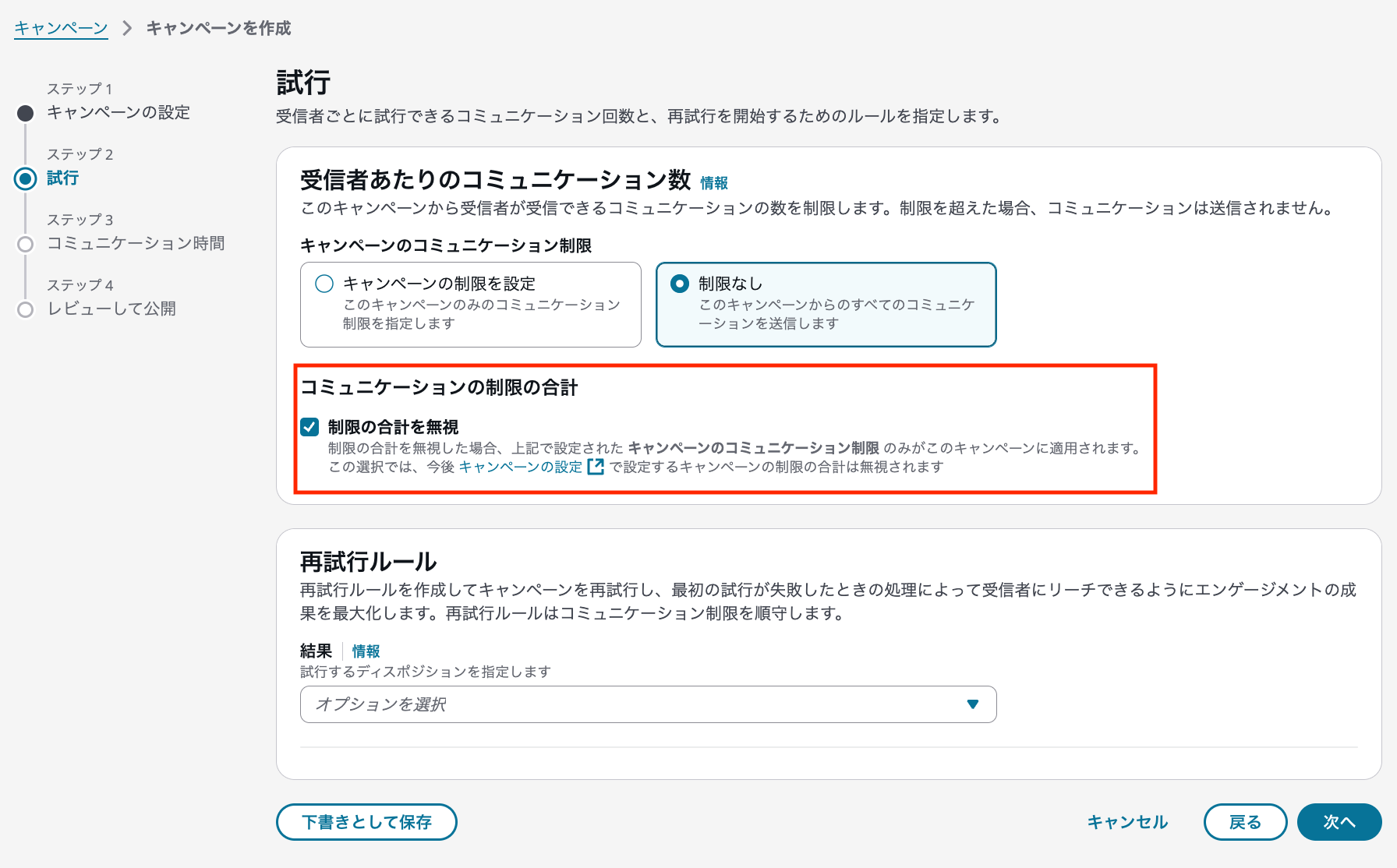Click 試行するディスポジションを指定します description

pos(426,672)
